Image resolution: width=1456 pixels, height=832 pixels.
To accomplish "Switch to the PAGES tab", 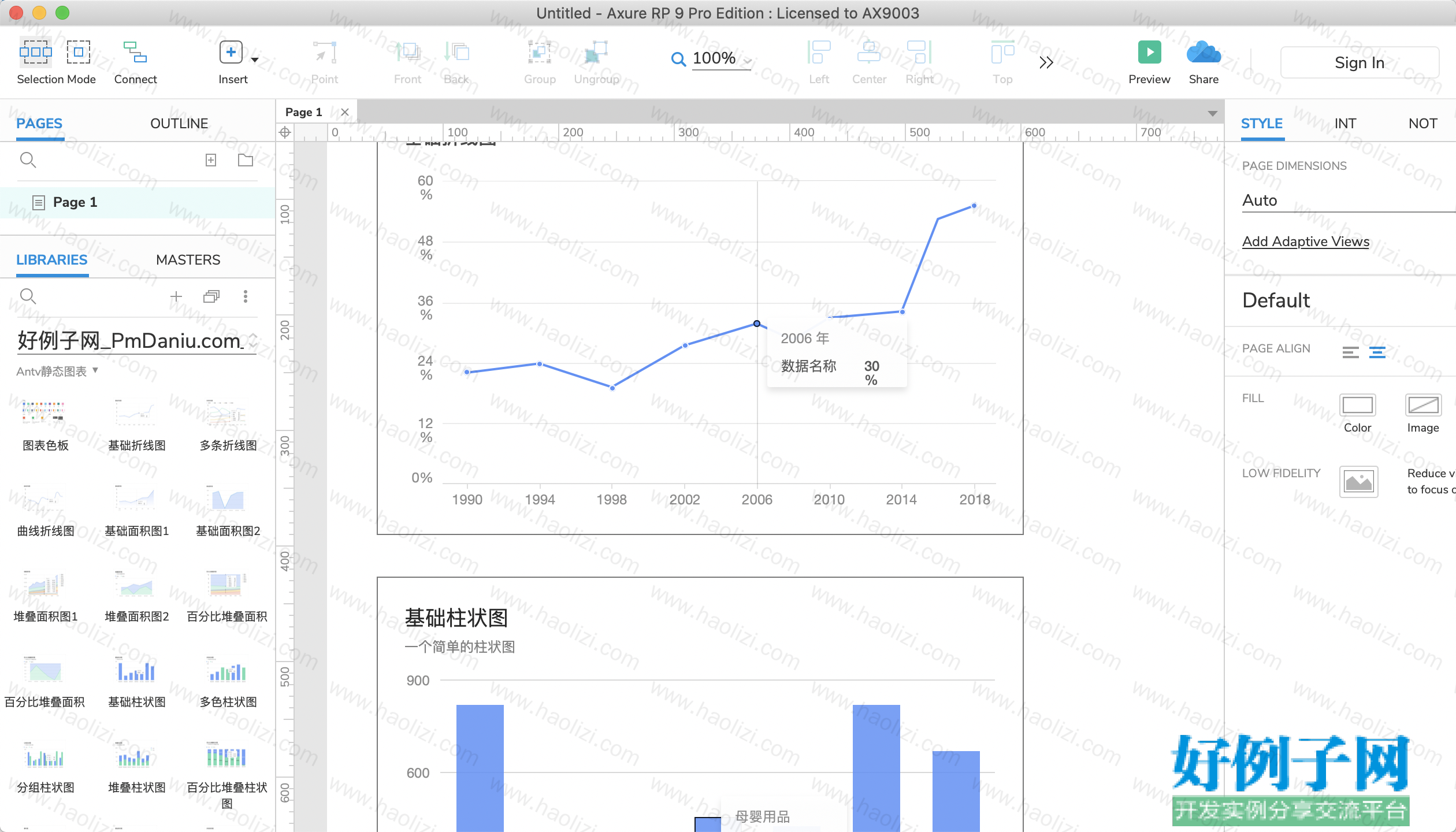I will tap(39, 123).
